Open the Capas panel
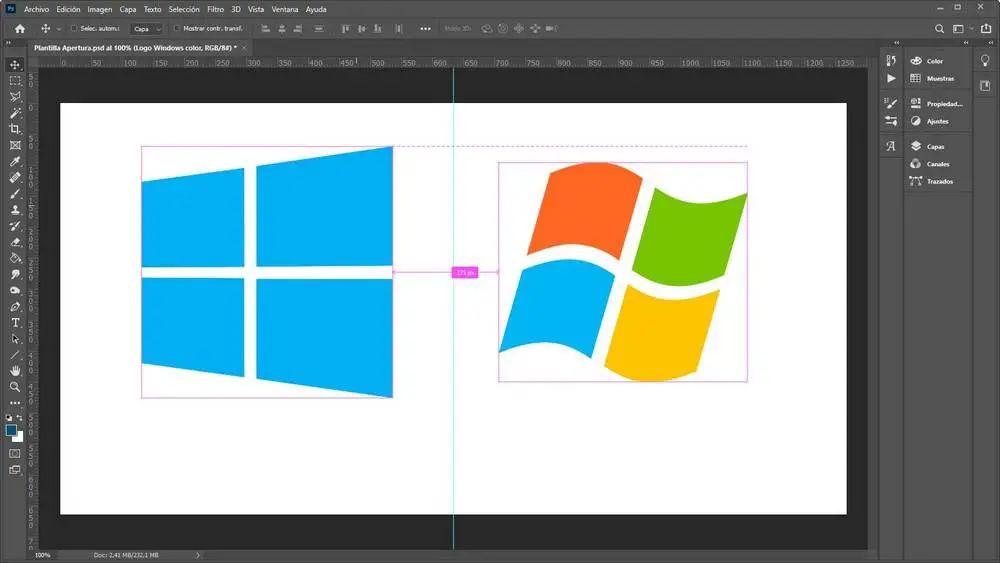 point(938,147)
